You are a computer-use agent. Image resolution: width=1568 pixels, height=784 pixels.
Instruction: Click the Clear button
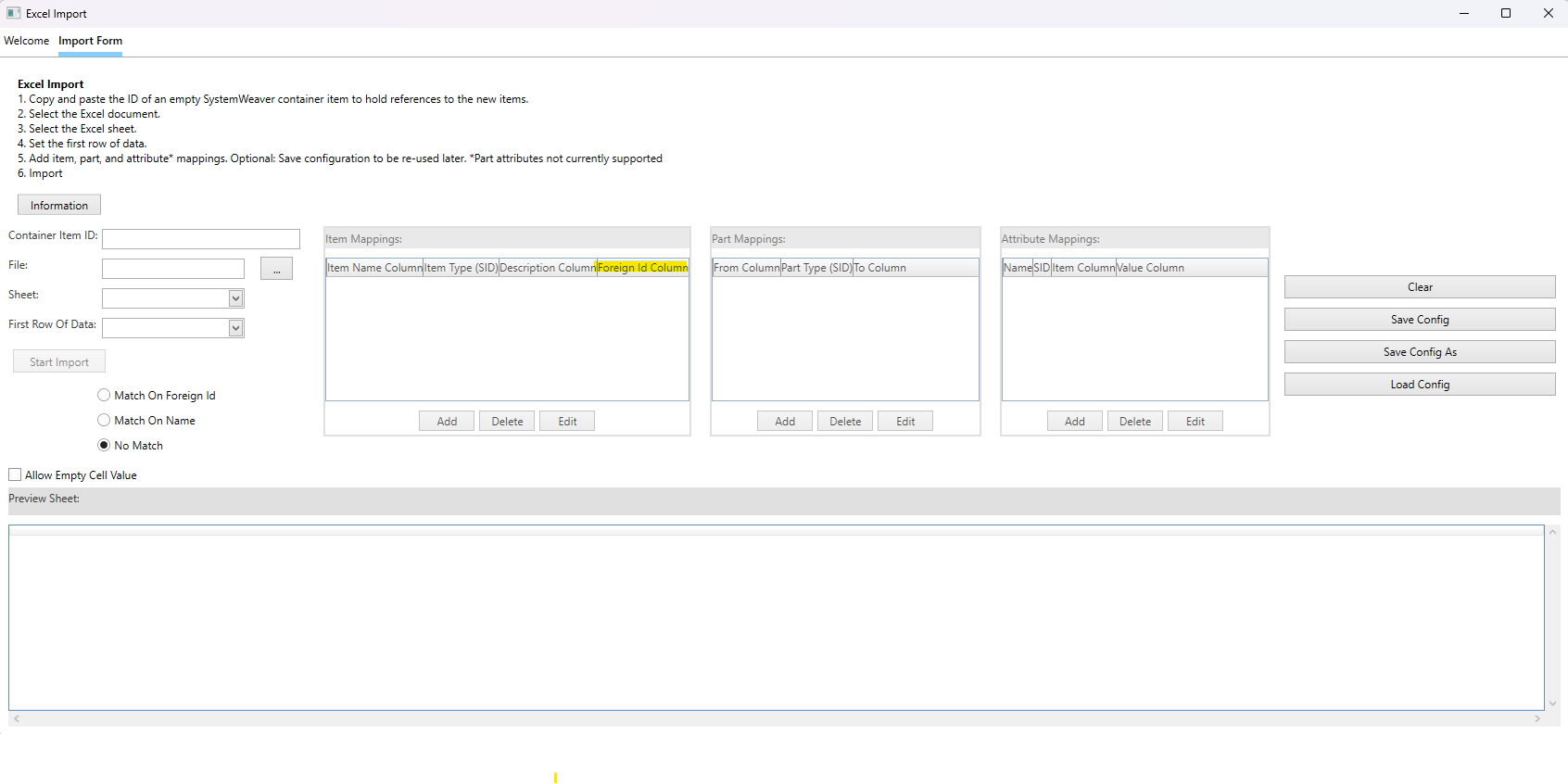1420,286
